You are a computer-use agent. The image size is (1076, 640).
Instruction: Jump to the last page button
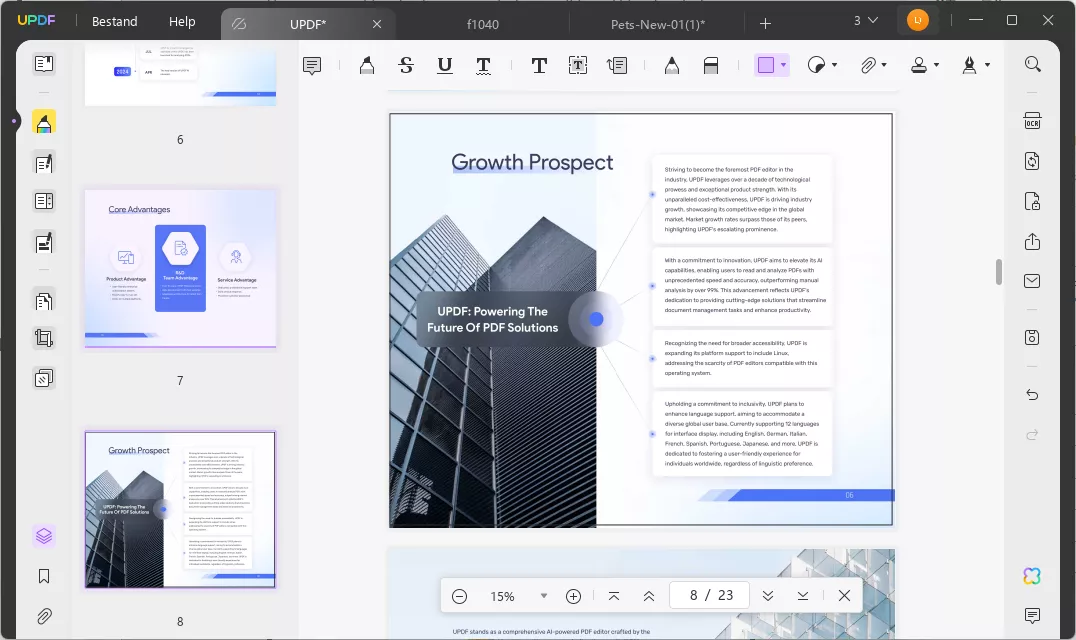point(803,596)
